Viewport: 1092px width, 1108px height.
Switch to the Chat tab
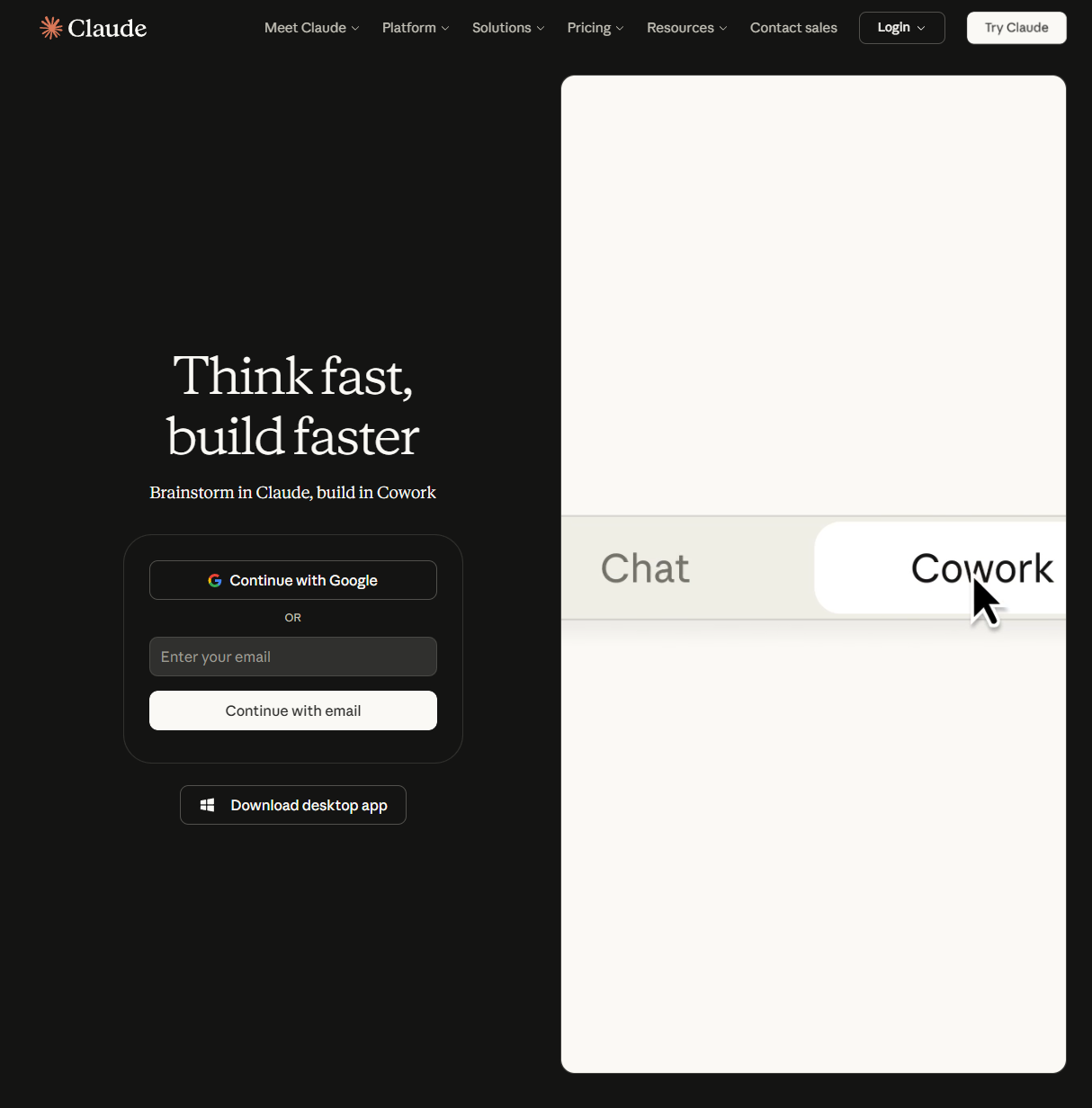click(x=645, y=568)
